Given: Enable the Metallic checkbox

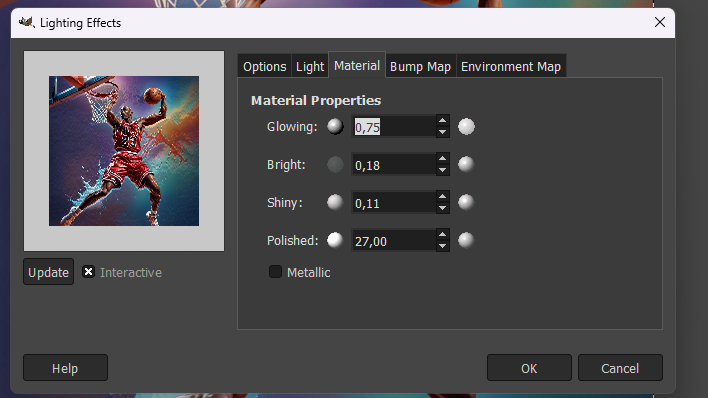Looking at the screenshot, I should click(x=275, y=272).
